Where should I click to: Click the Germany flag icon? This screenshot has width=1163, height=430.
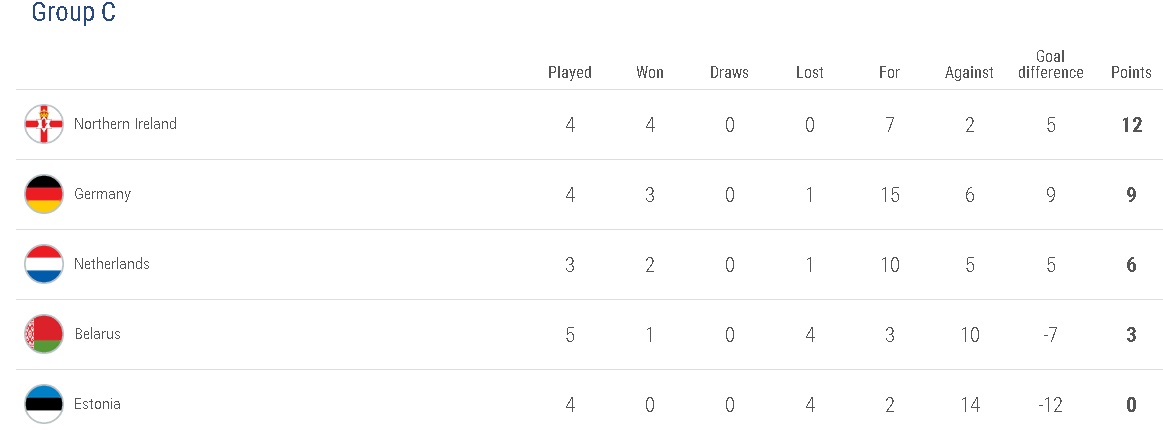[44, 194]
